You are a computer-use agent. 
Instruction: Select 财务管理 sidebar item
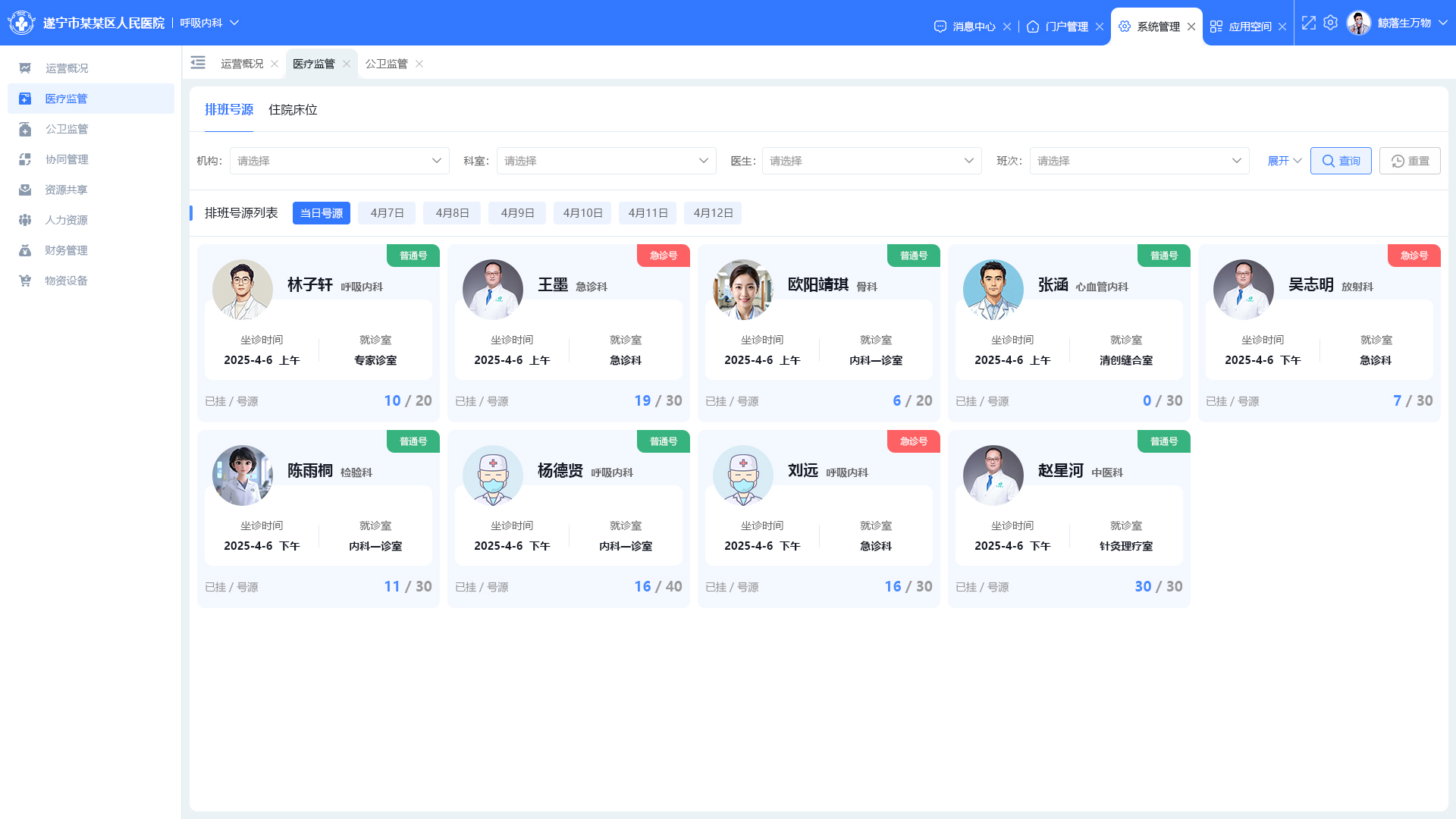coord(66,250)
